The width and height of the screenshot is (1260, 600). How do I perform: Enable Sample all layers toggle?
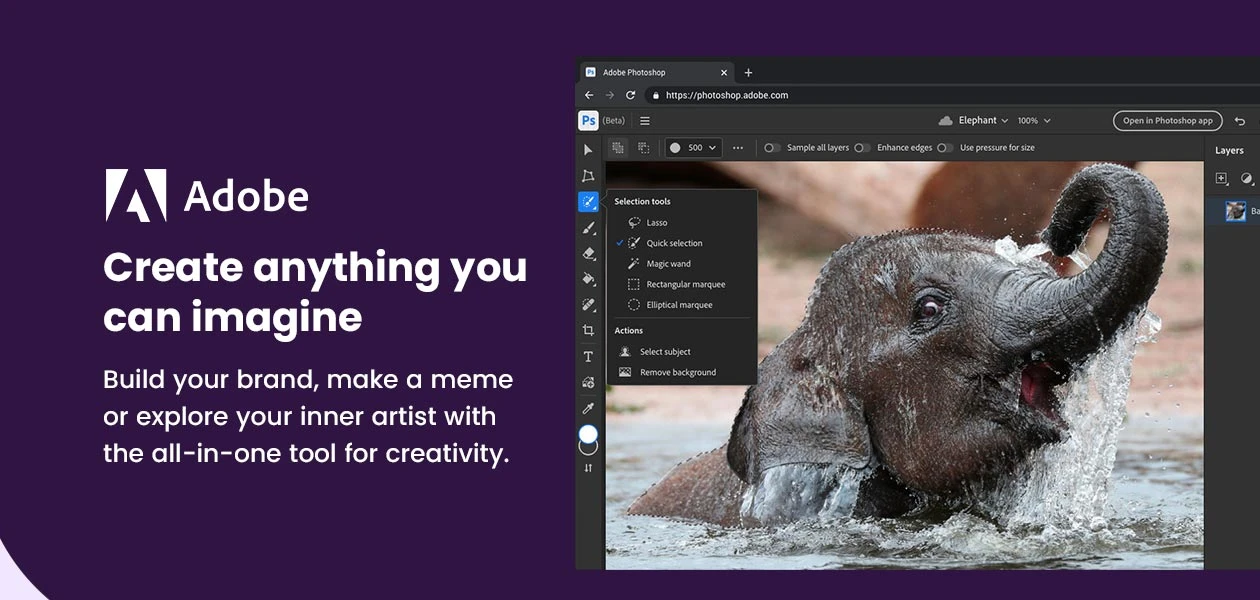(772, 148)
